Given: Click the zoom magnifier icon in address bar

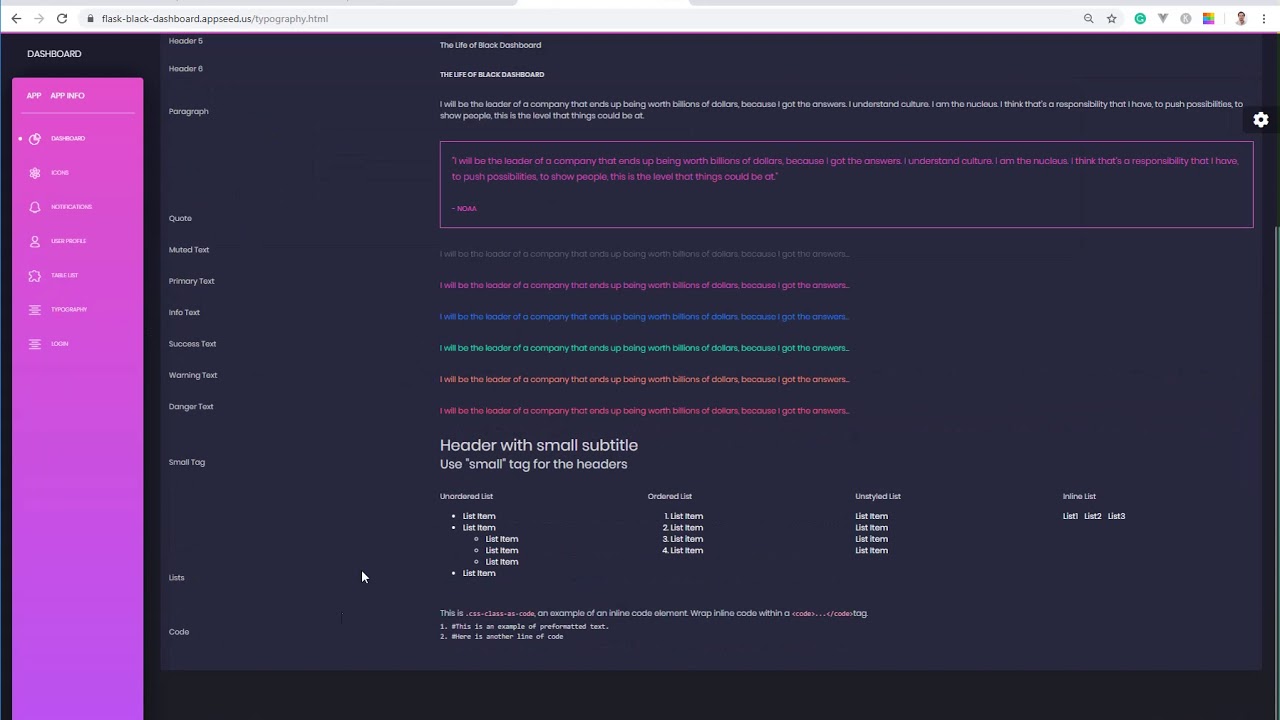Looking at the screenshot, I should point(1089,18).
